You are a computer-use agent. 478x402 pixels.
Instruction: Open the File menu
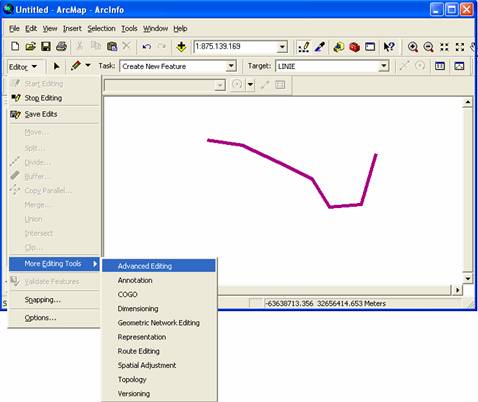point(14,29)
